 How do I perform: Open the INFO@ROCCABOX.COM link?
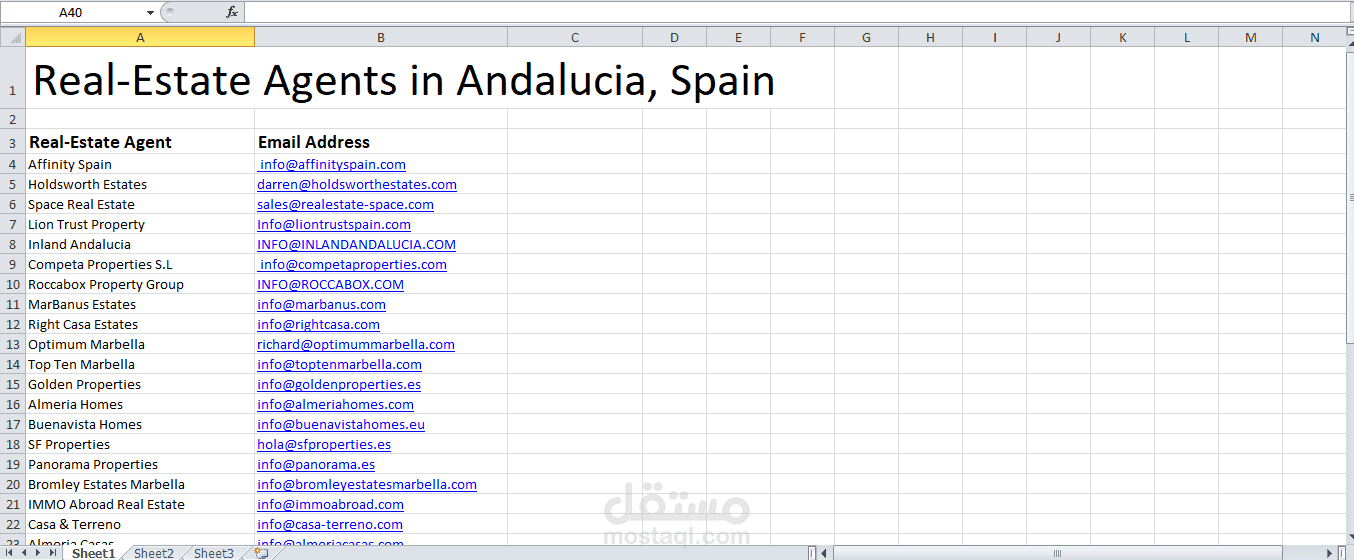330,284
